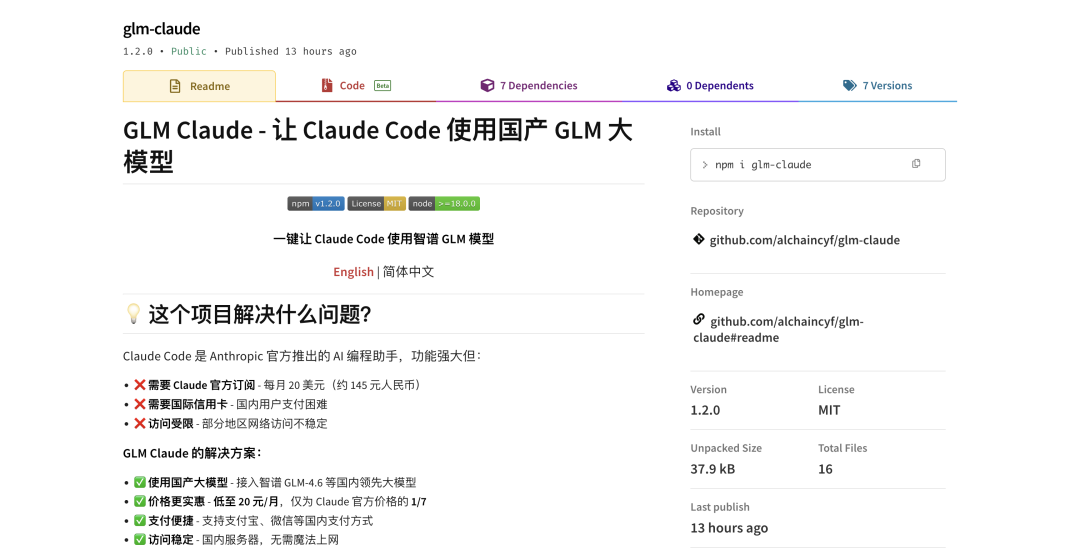Click the '需要 Claude 官方订阅' bullet

[x=277, y=385]
